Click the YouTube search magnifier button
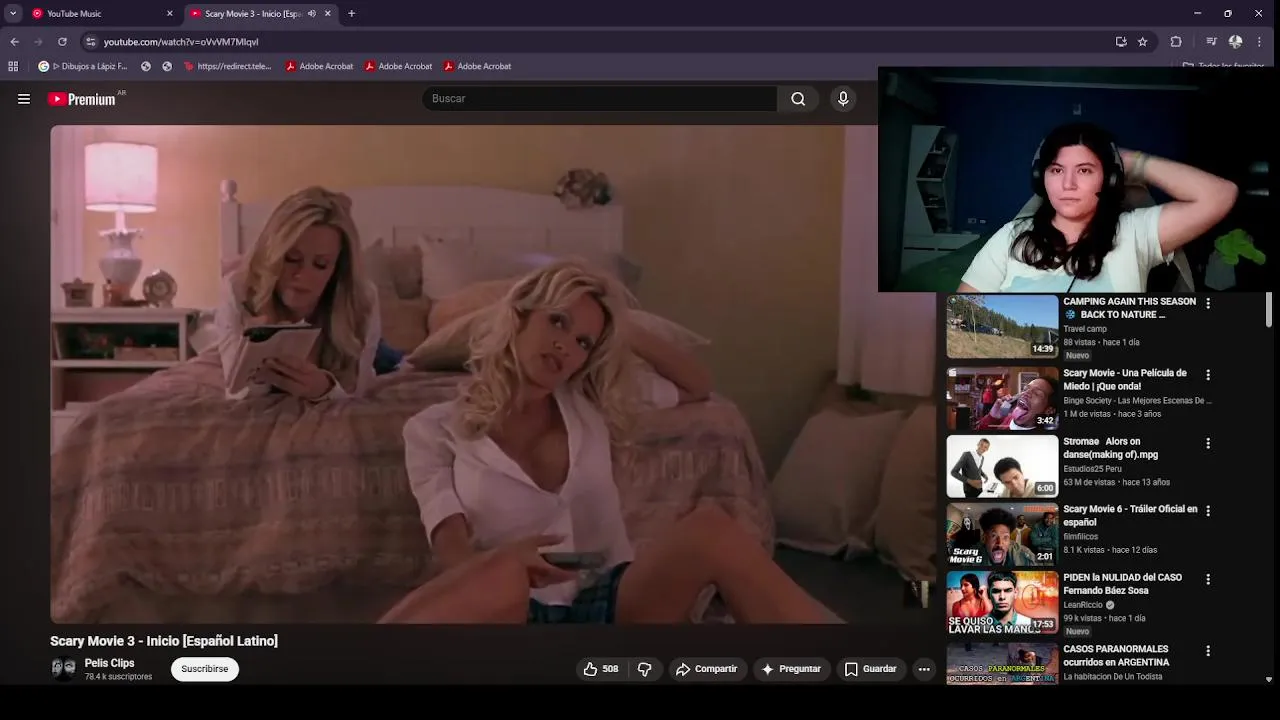Image resolution: width=1280 pixels, height=720 pixels. coord(798,98)
